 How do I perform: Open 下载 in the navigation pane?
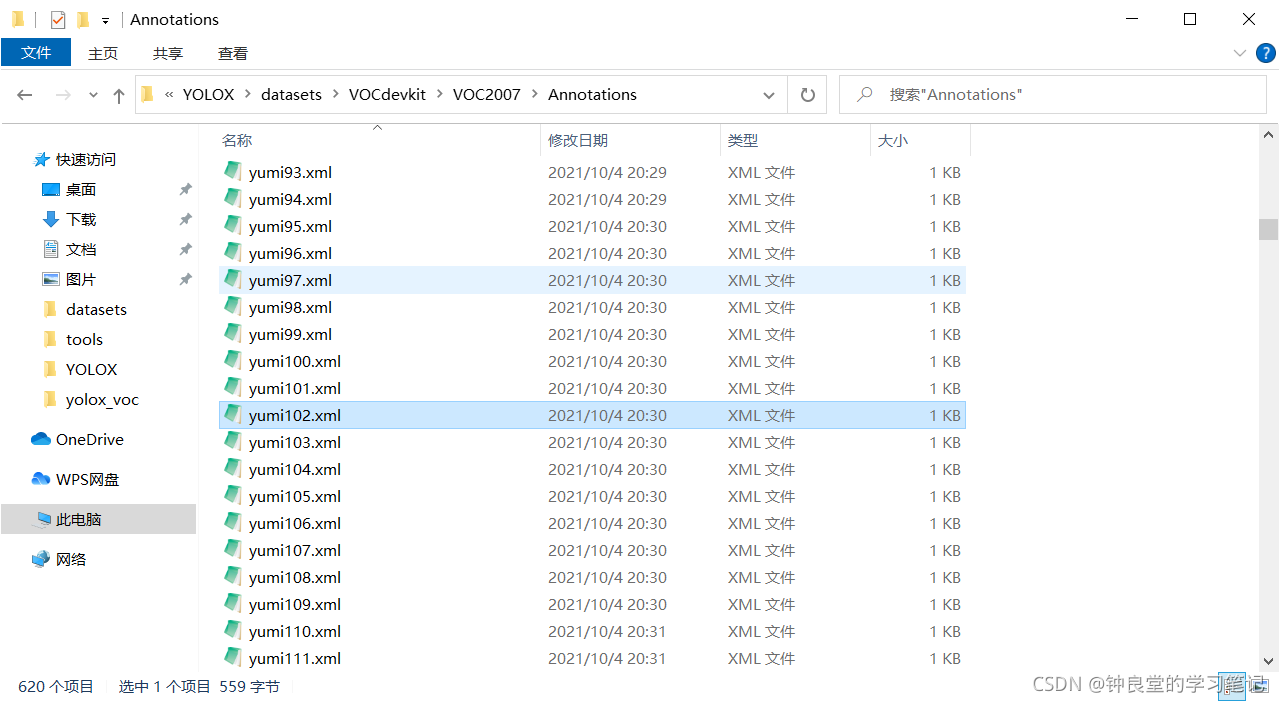[81, 219]
